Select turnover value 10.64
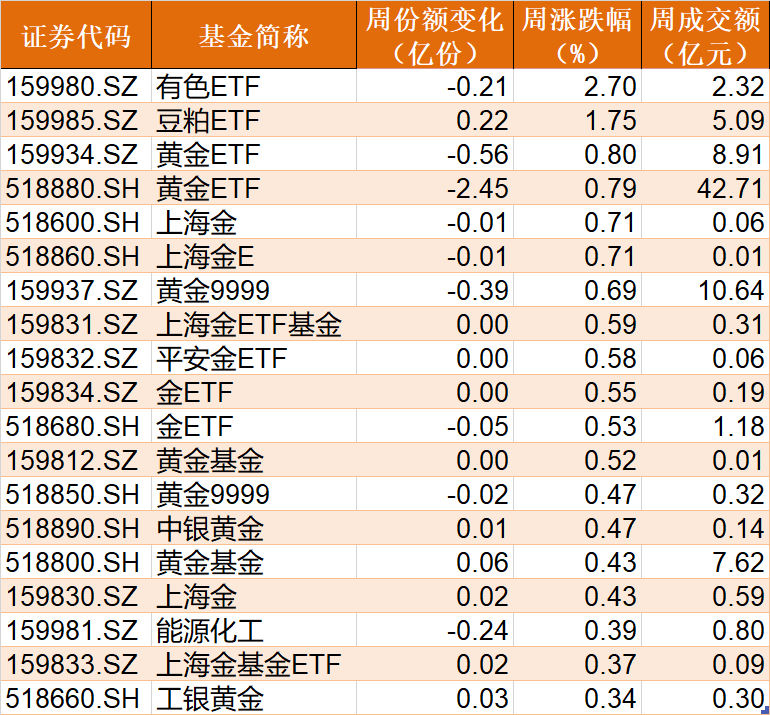The width and height of the screenshot is (770, 715). pos(731,290)
